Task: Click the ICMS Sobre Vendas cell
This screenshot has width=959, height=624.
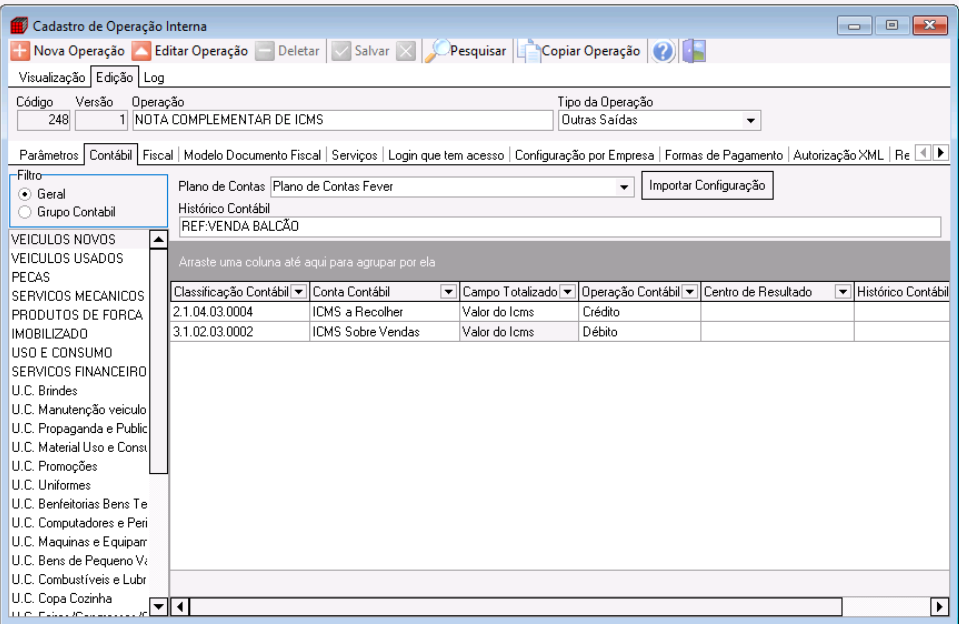Action: point(384,332)
